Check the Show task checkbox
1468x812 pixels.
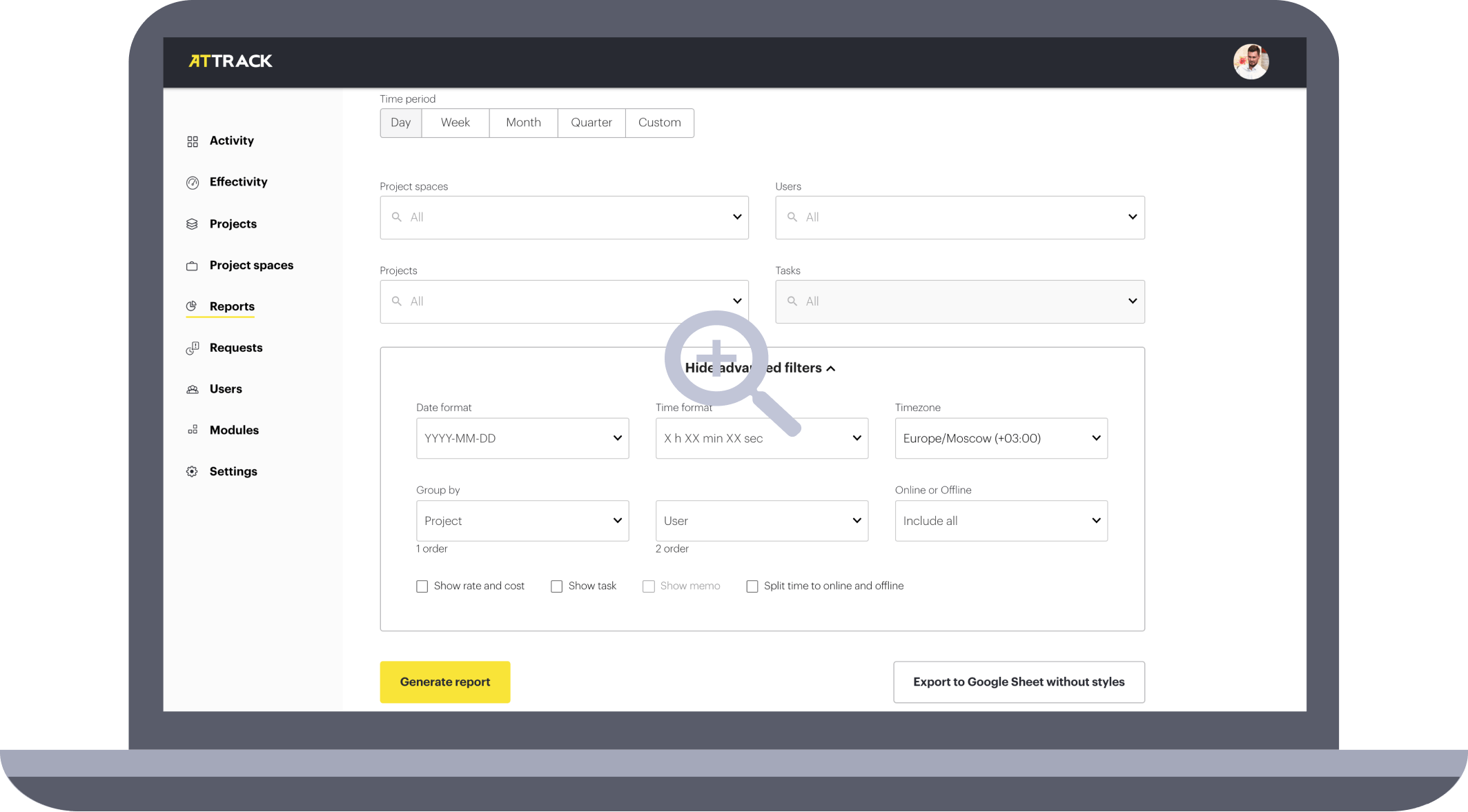(556, 586)
